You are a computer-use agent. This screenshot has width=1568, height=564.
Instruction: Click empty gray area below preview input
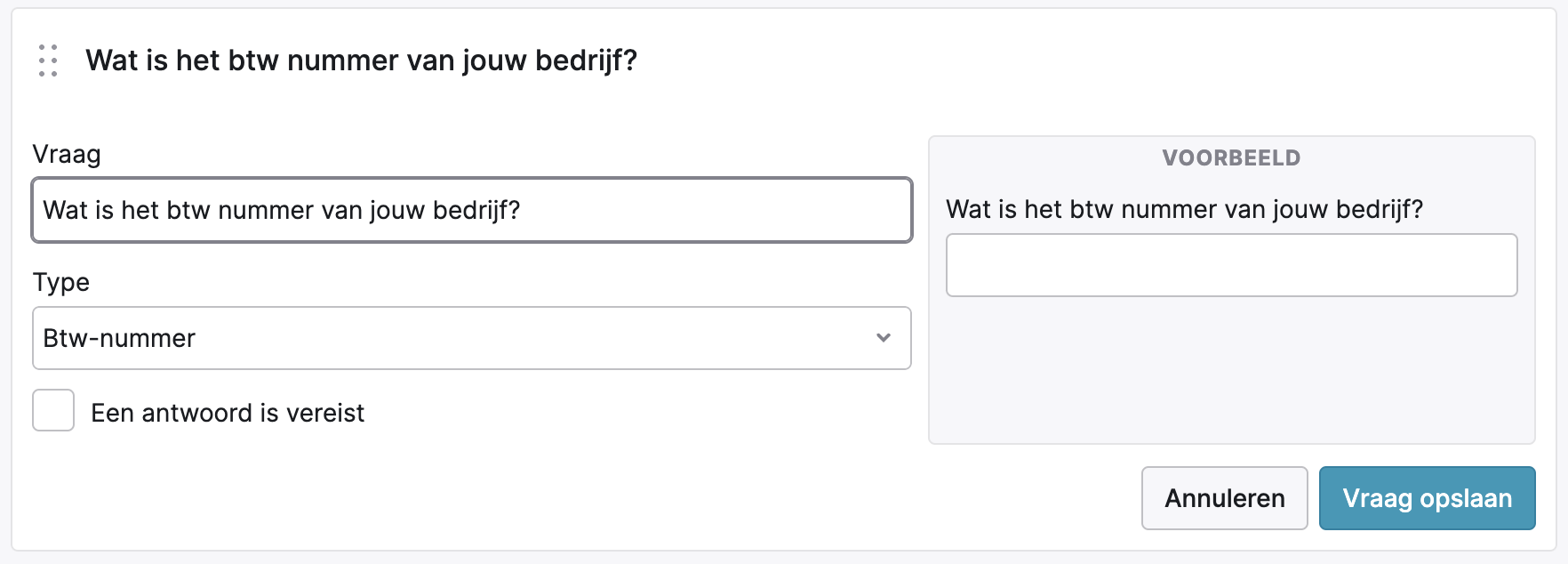pyautogui.click(x=1231, y=374)
